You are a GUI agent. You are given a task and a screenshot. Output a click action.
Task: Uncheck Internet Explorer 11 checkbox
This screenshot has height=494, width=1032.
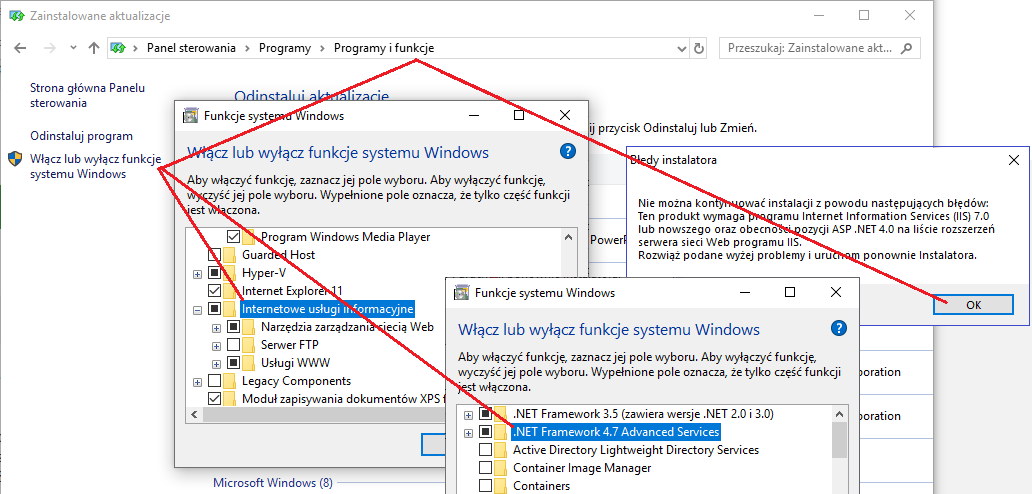point(215,291)
